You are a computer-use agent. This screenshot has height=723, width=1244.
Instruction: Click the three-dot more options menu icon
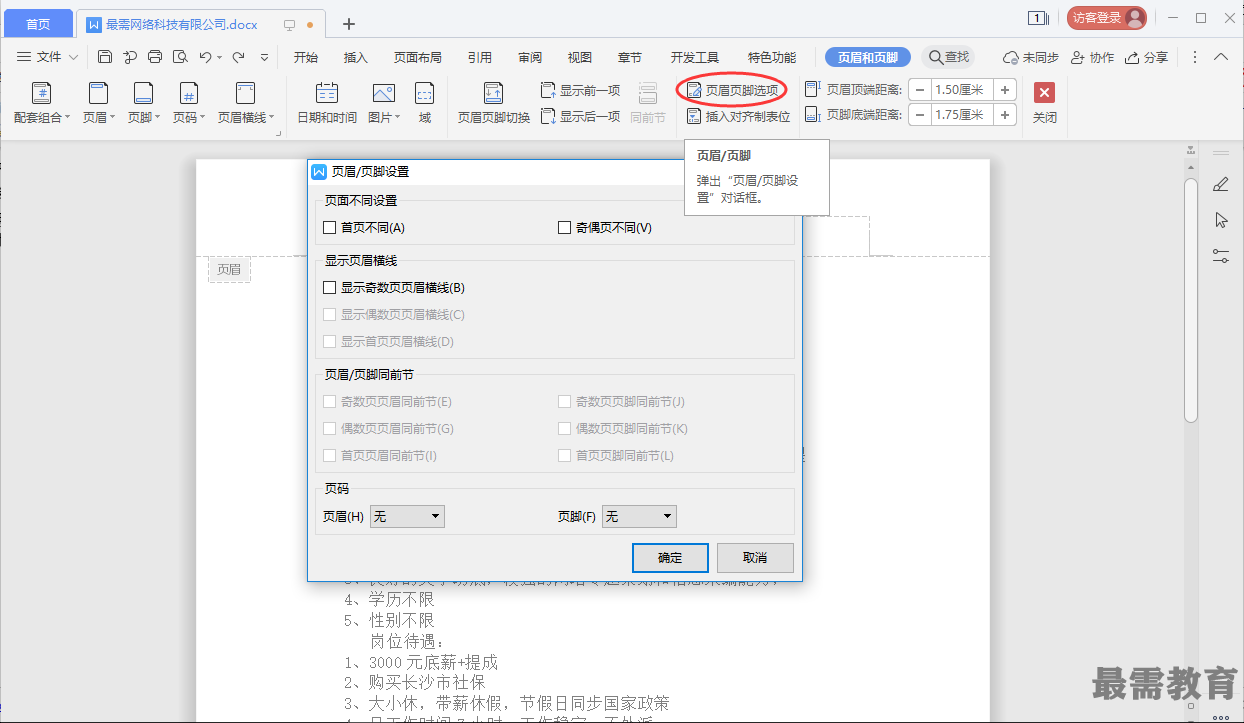[1194, 57]
